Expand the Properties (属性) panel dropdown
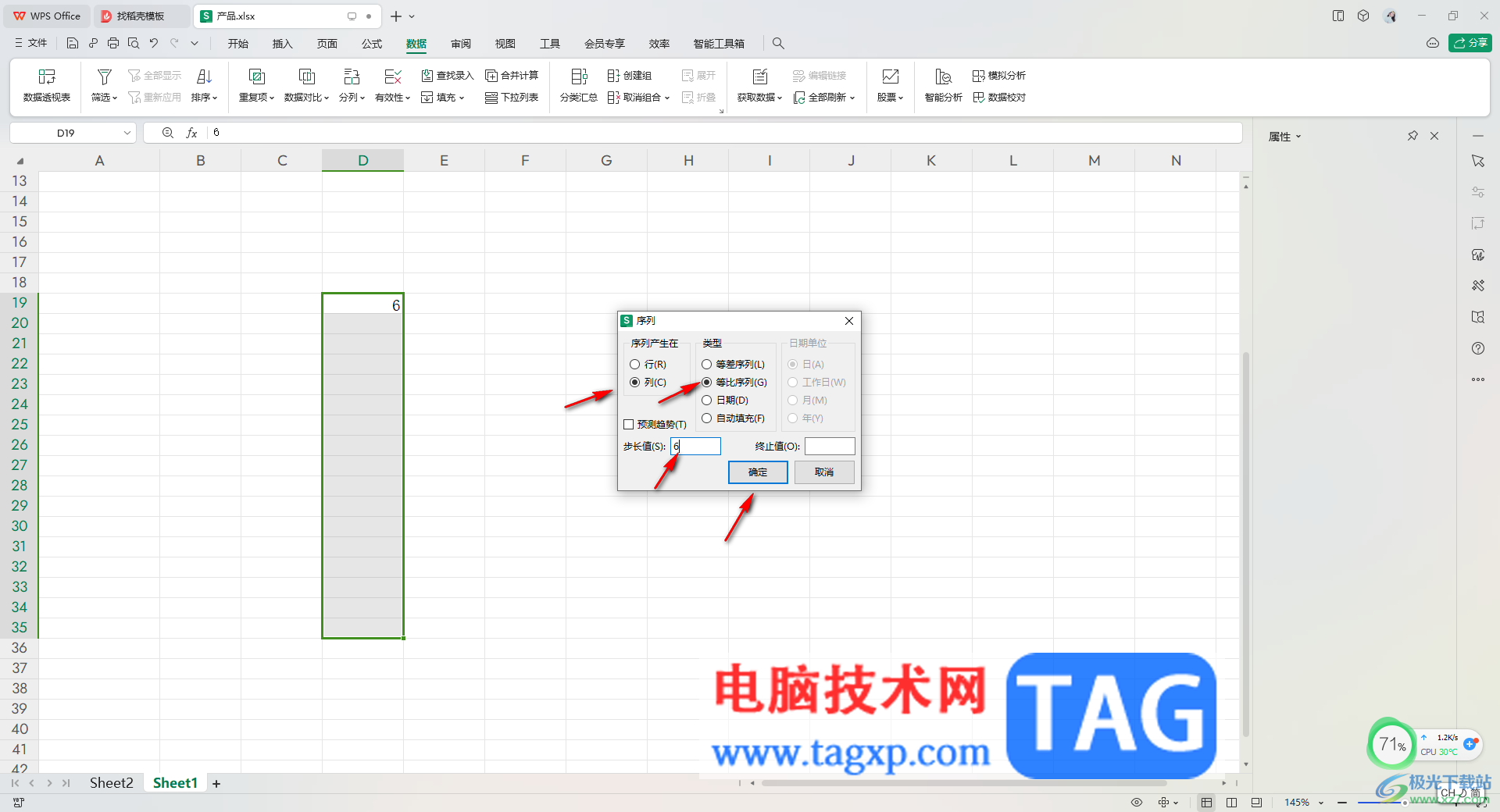 pos(1298,137)
